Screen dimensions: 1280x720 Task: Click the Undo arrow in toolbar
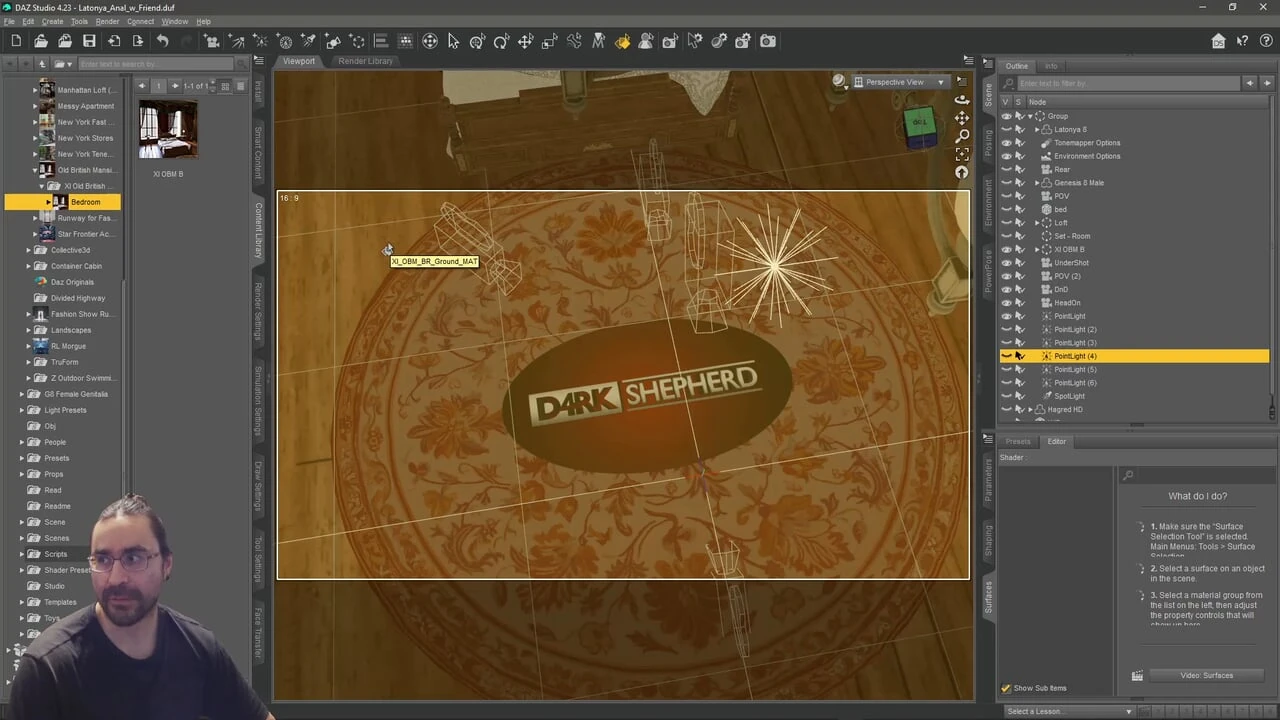[162, 41]
